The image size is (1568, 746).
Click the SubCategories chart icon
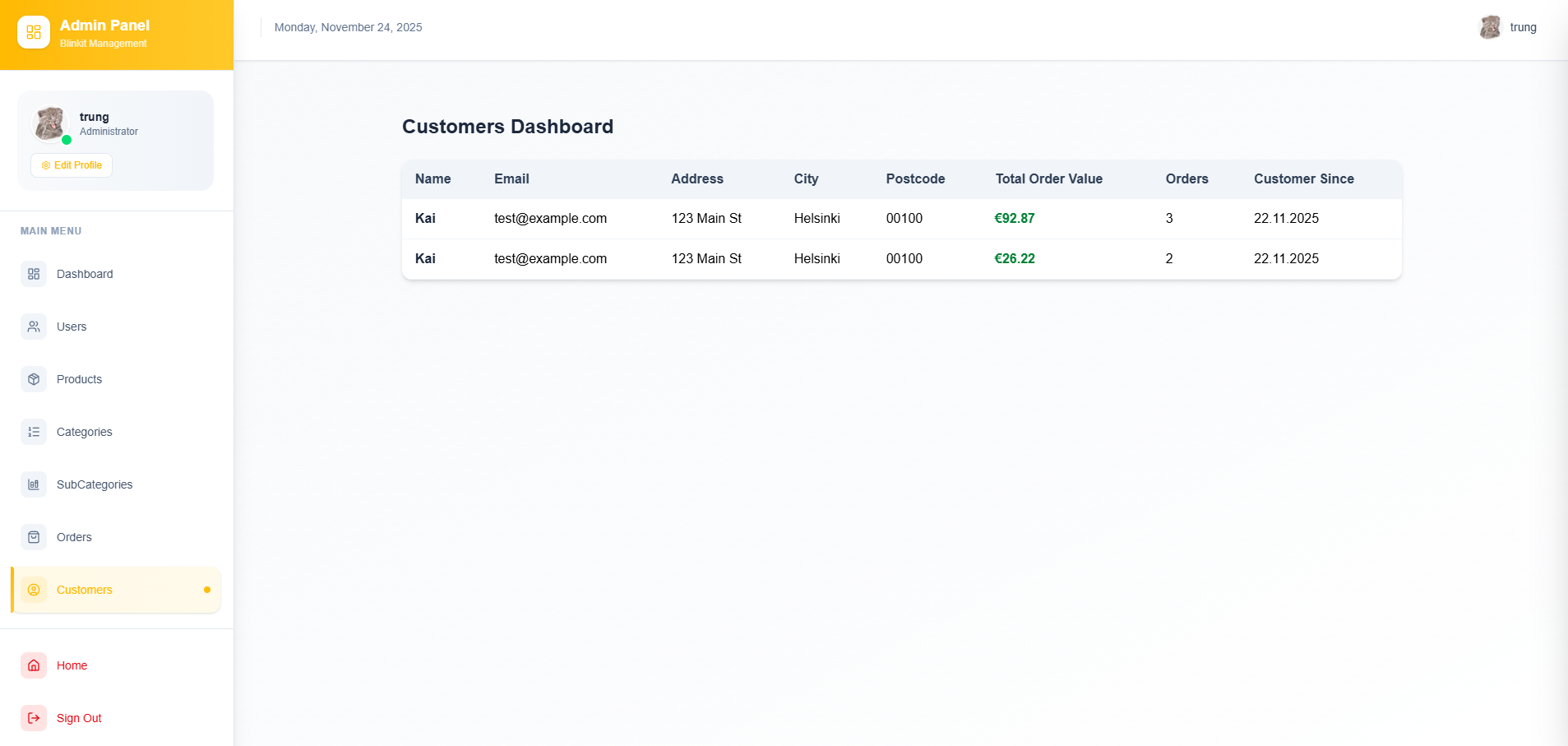click(x=34, y=484)
